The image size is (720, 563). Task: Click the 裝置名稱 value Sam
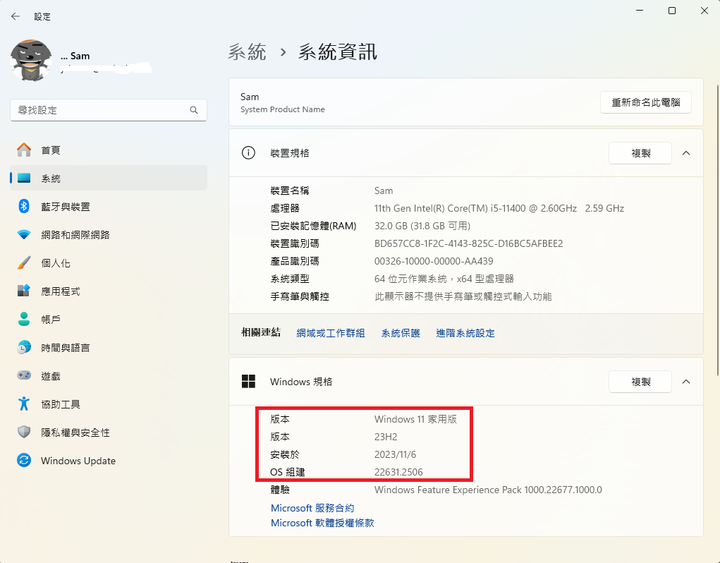coord(383,191)
